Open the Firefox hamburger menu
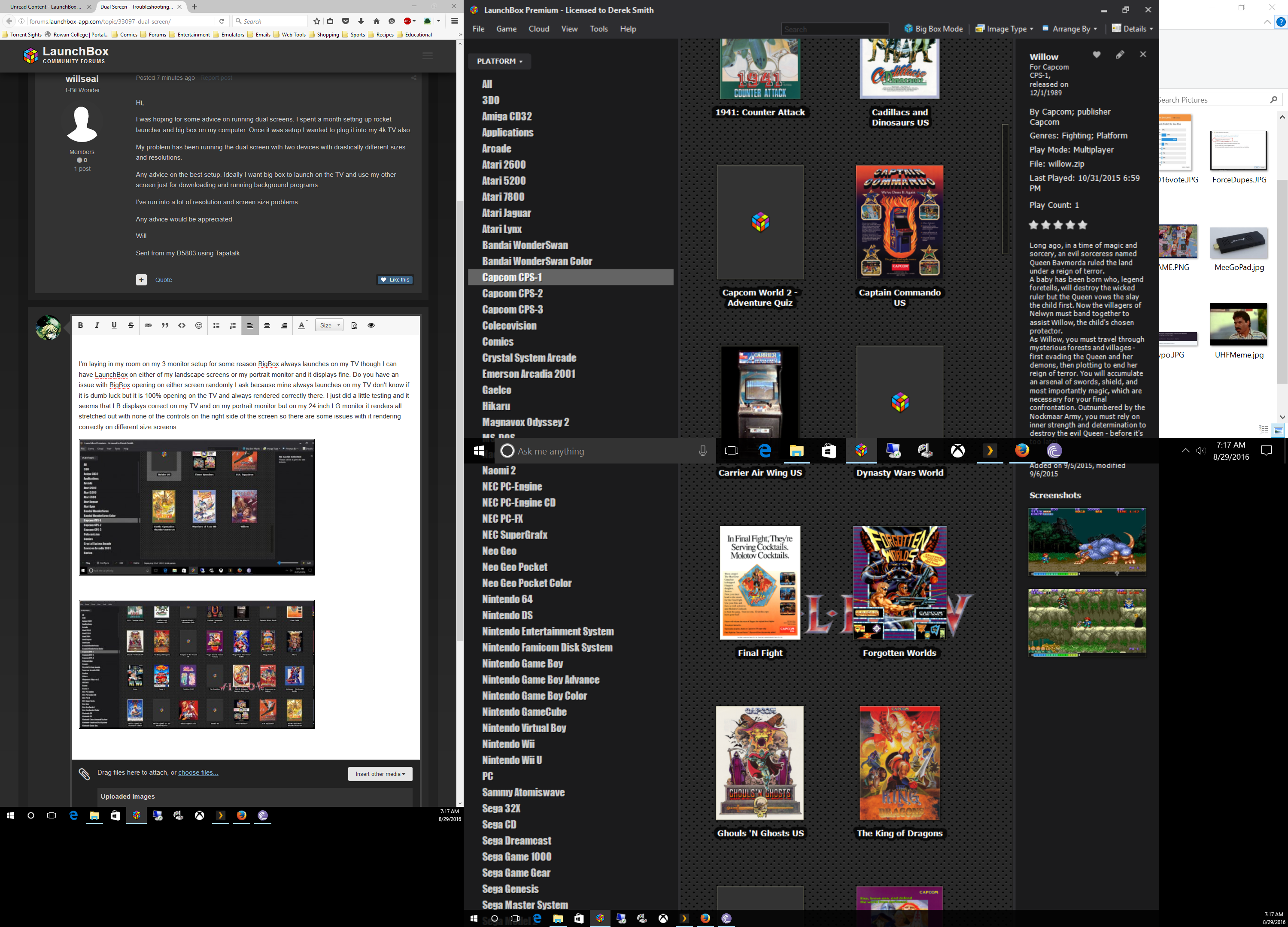 (454, 21)
